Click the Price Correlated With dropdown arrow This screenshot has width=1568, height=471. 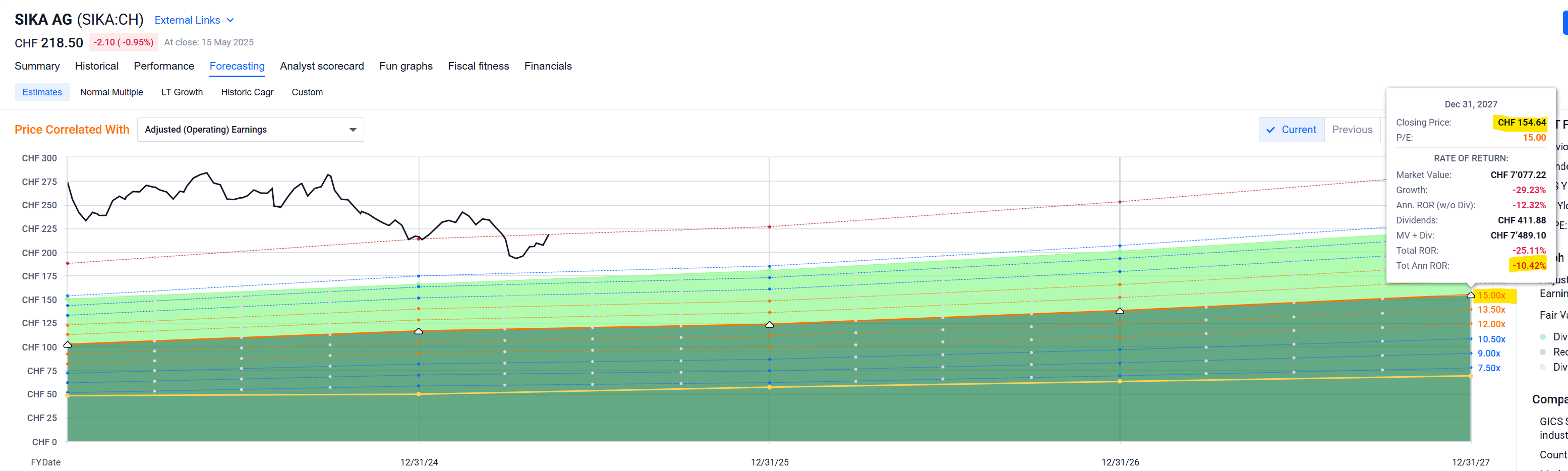[353, 130]
